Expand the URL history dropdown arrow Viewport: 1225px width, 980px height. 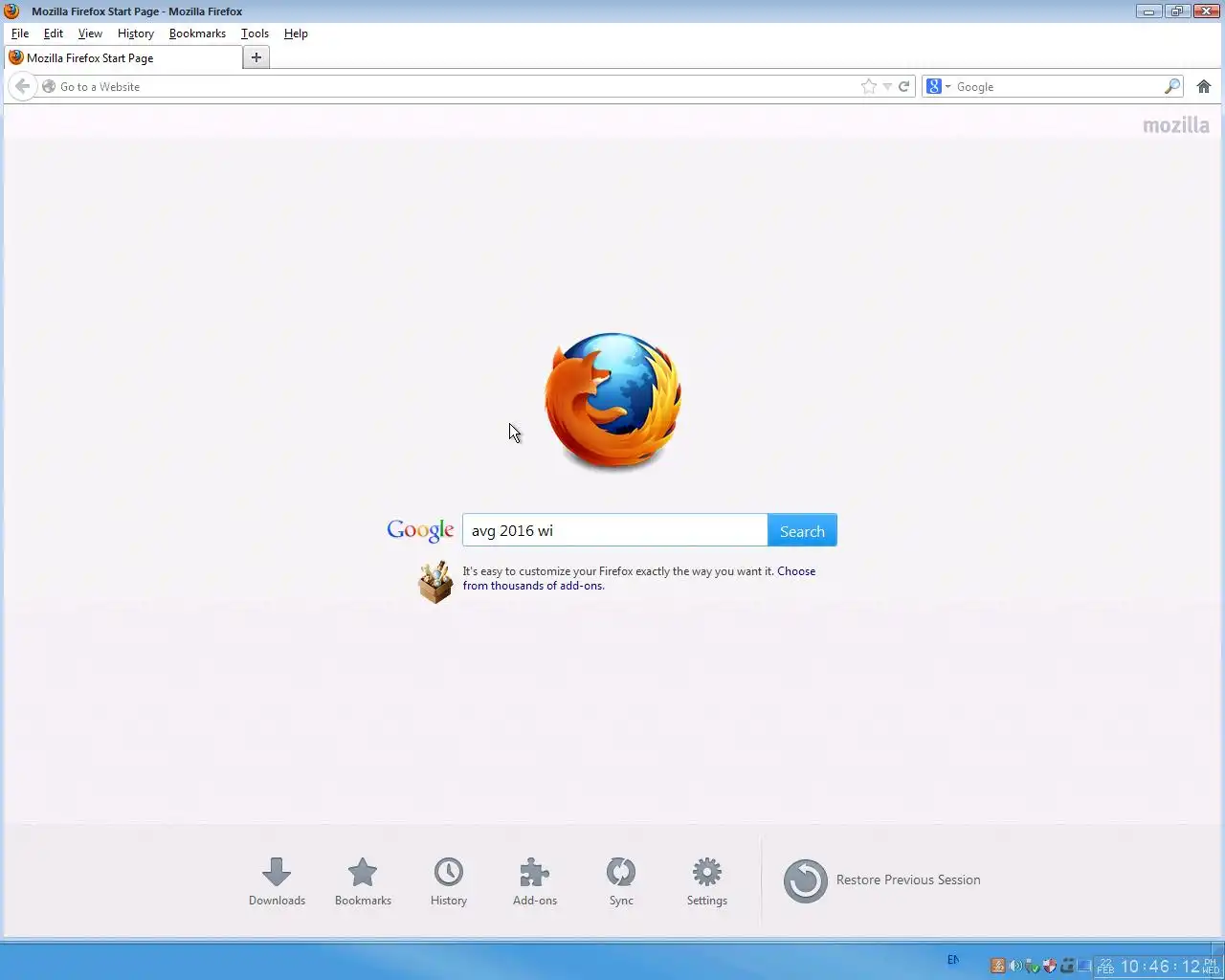(887, 86)
